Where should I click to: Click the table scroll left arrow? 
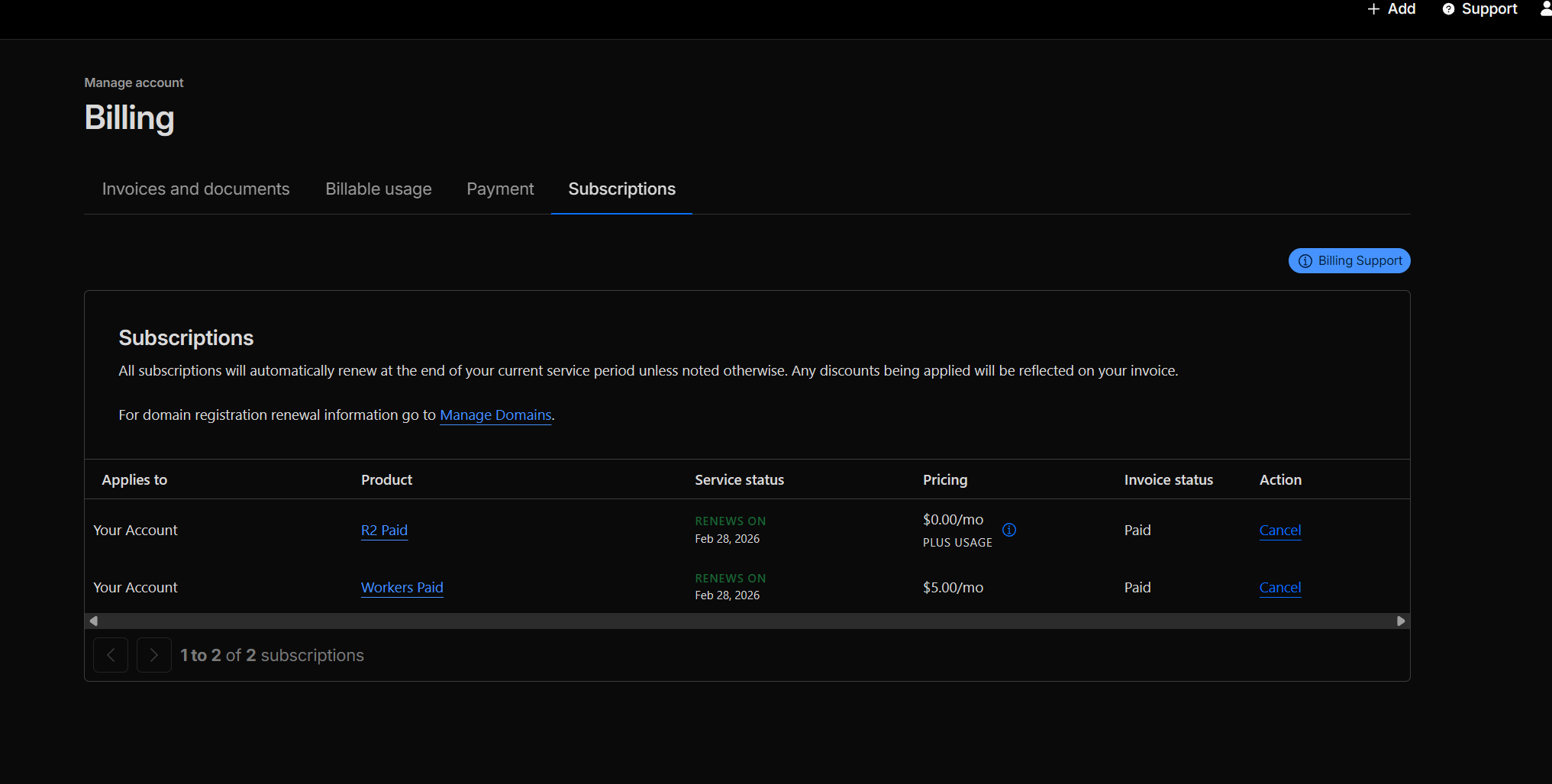tap(93, 621)
